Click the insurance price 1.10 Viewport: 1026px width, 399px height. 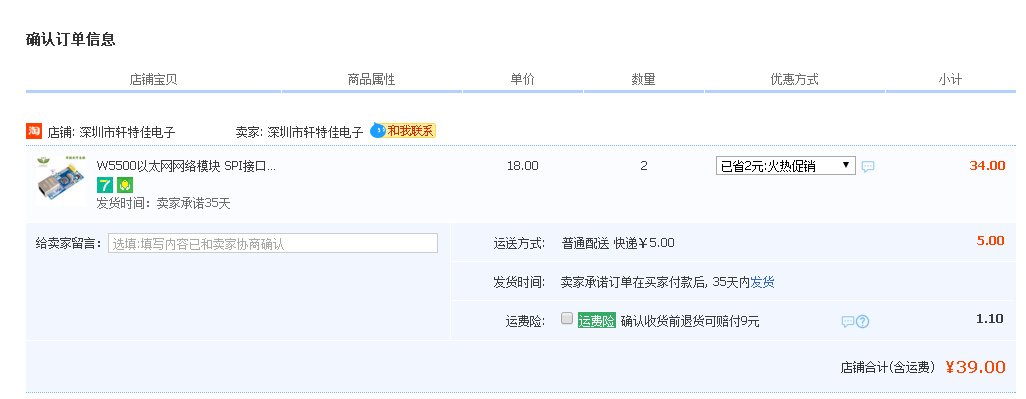[990, 319]
